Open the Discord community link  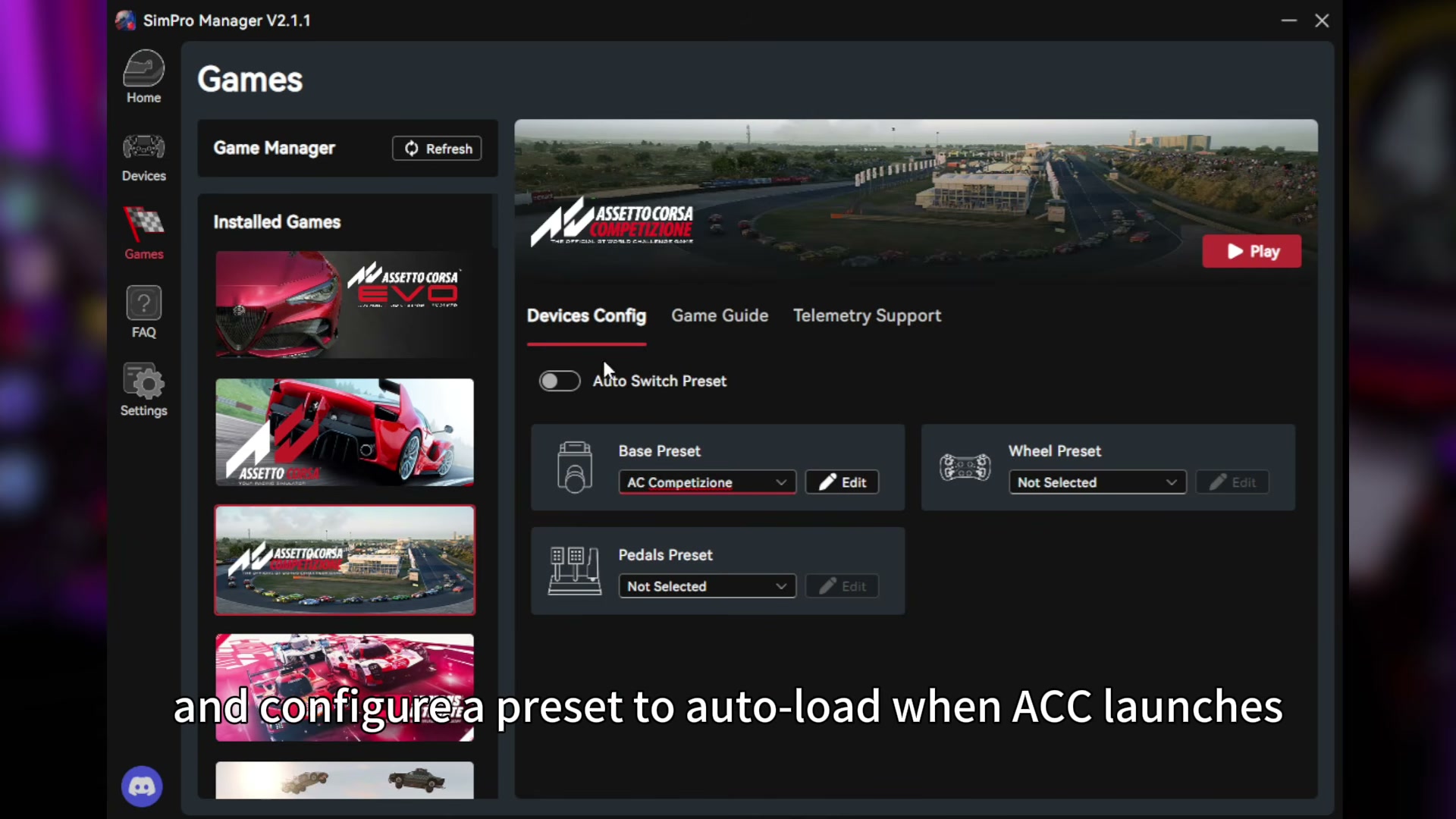(x=142, y=786)
